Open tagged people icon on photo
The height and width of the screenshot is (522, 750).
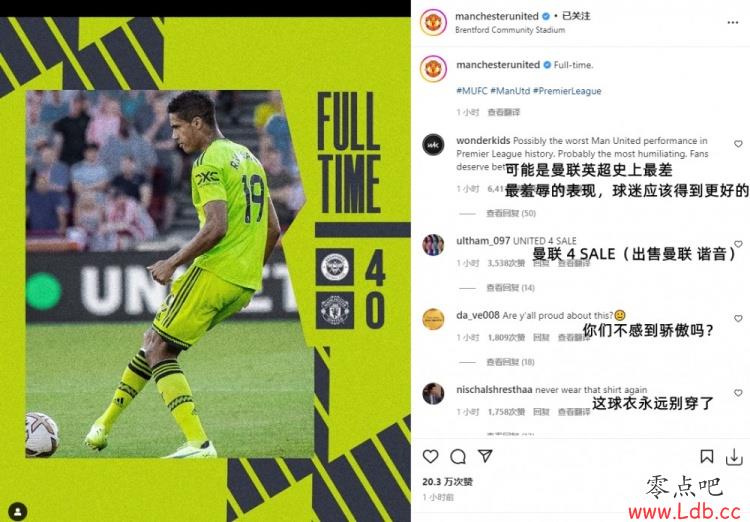tap(18, 512)
